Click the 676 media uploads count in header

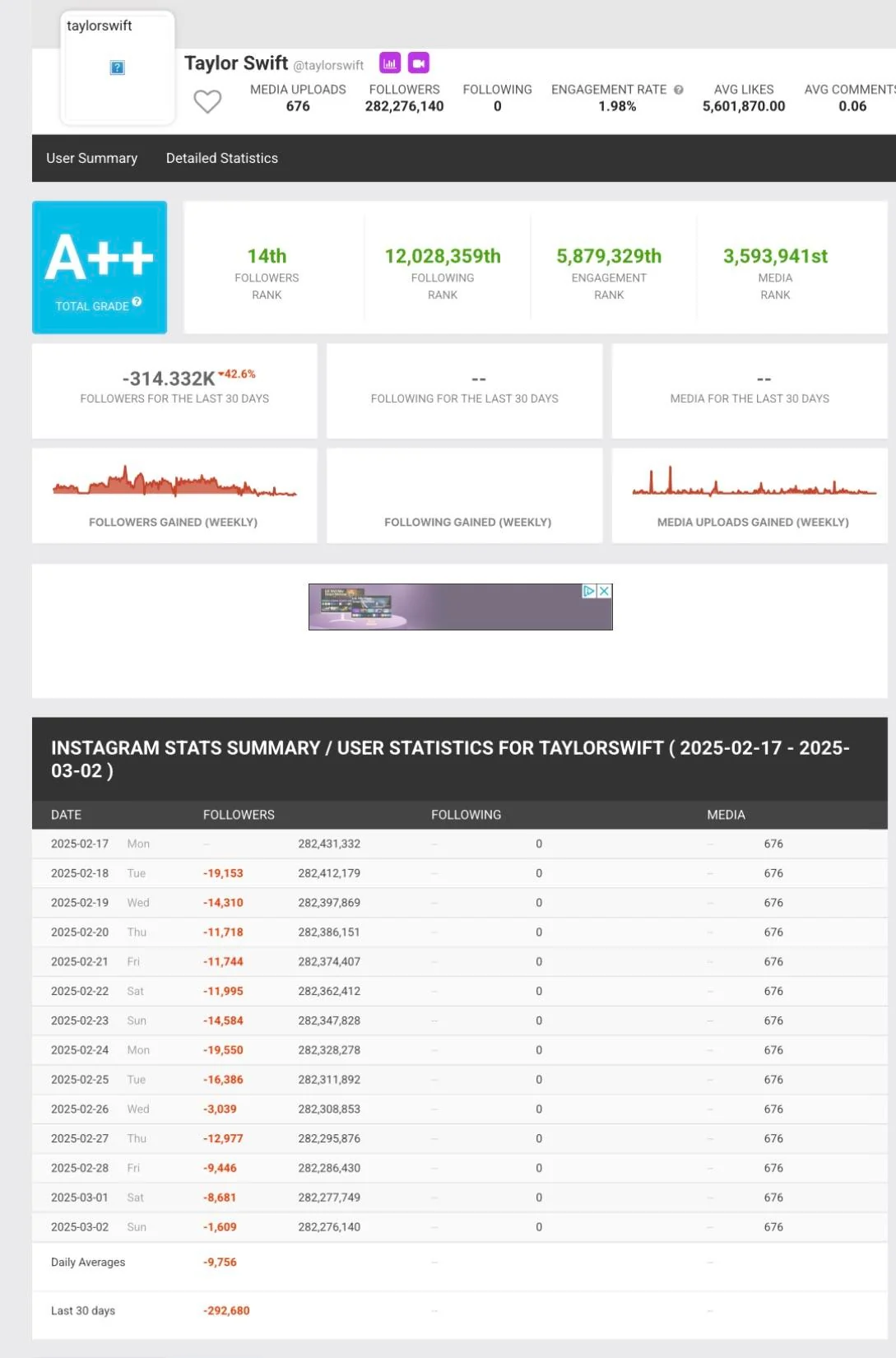tap(298, 106)
